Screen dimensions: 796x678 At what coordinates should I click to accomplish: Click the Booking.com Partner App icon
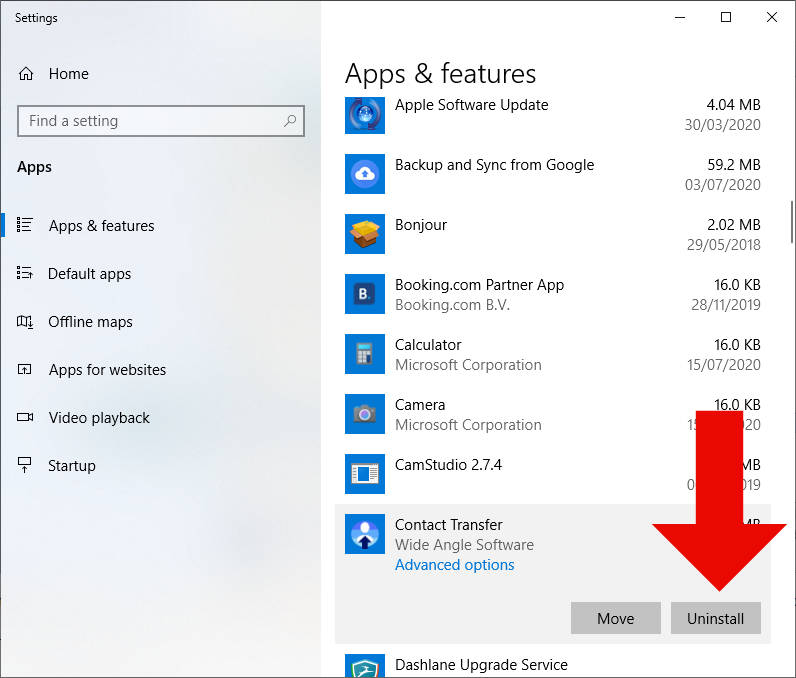pos(364,294)
